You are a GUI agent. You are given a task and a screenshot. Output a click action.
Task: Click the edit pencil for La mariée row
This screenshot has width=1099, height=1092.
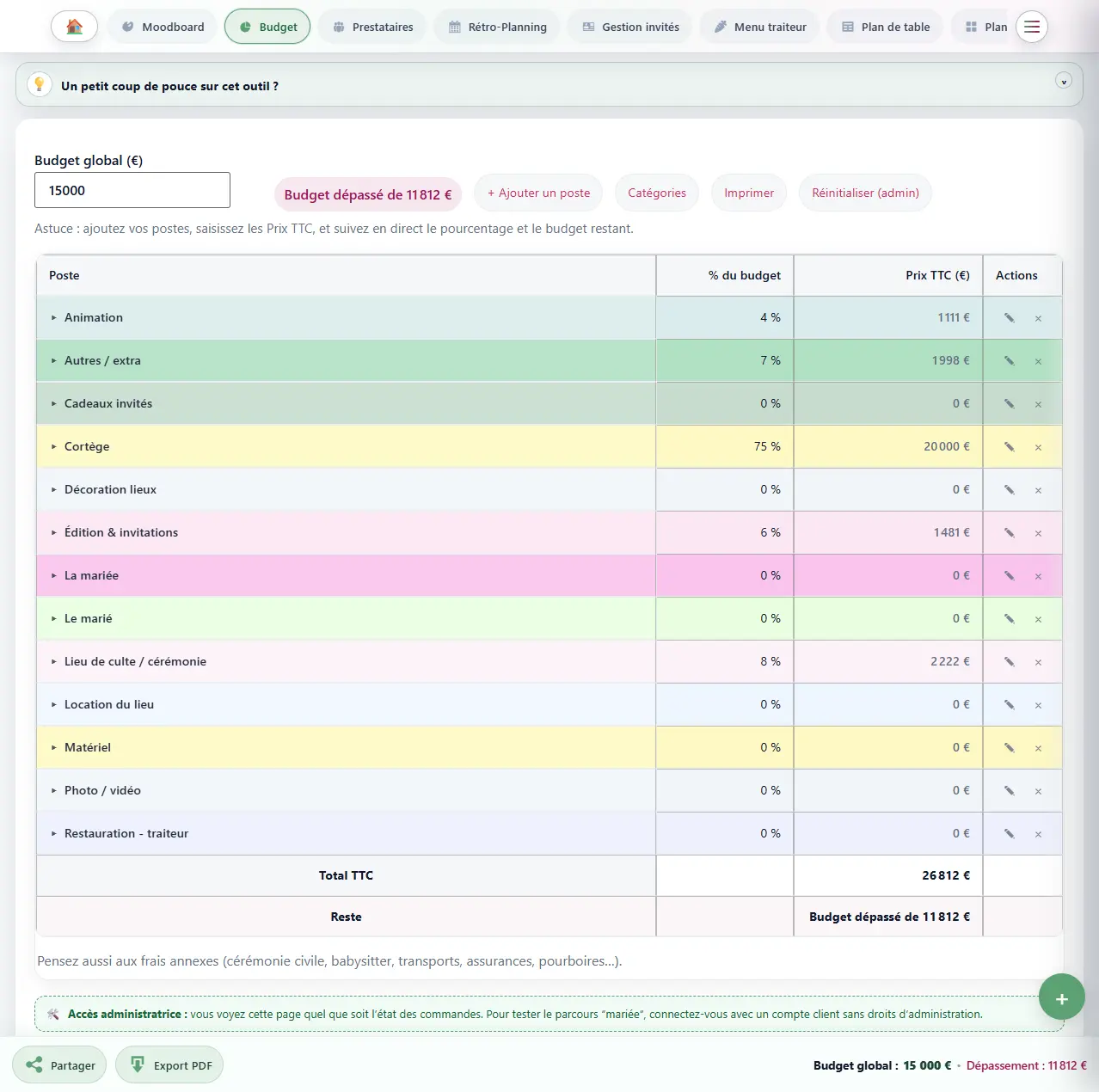1009,576
